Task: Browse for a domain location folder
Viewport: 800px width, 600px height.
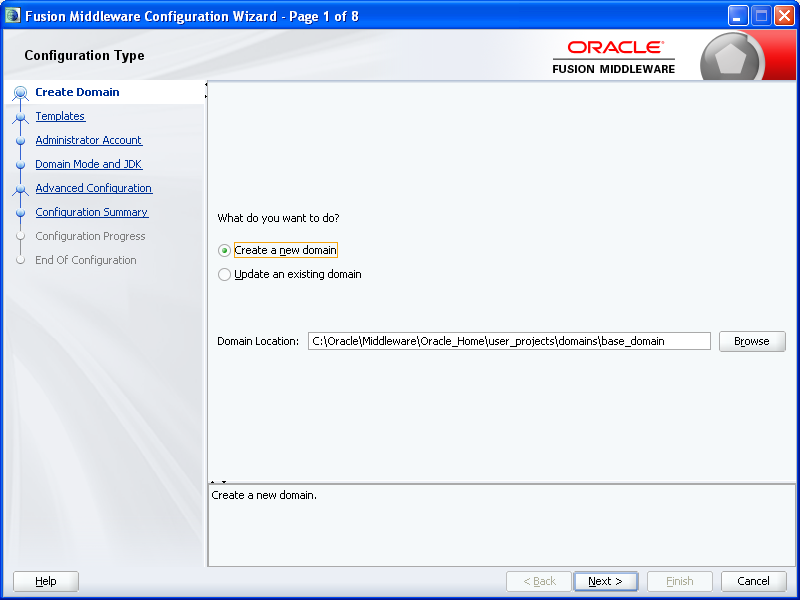Action: pos(752,341)
